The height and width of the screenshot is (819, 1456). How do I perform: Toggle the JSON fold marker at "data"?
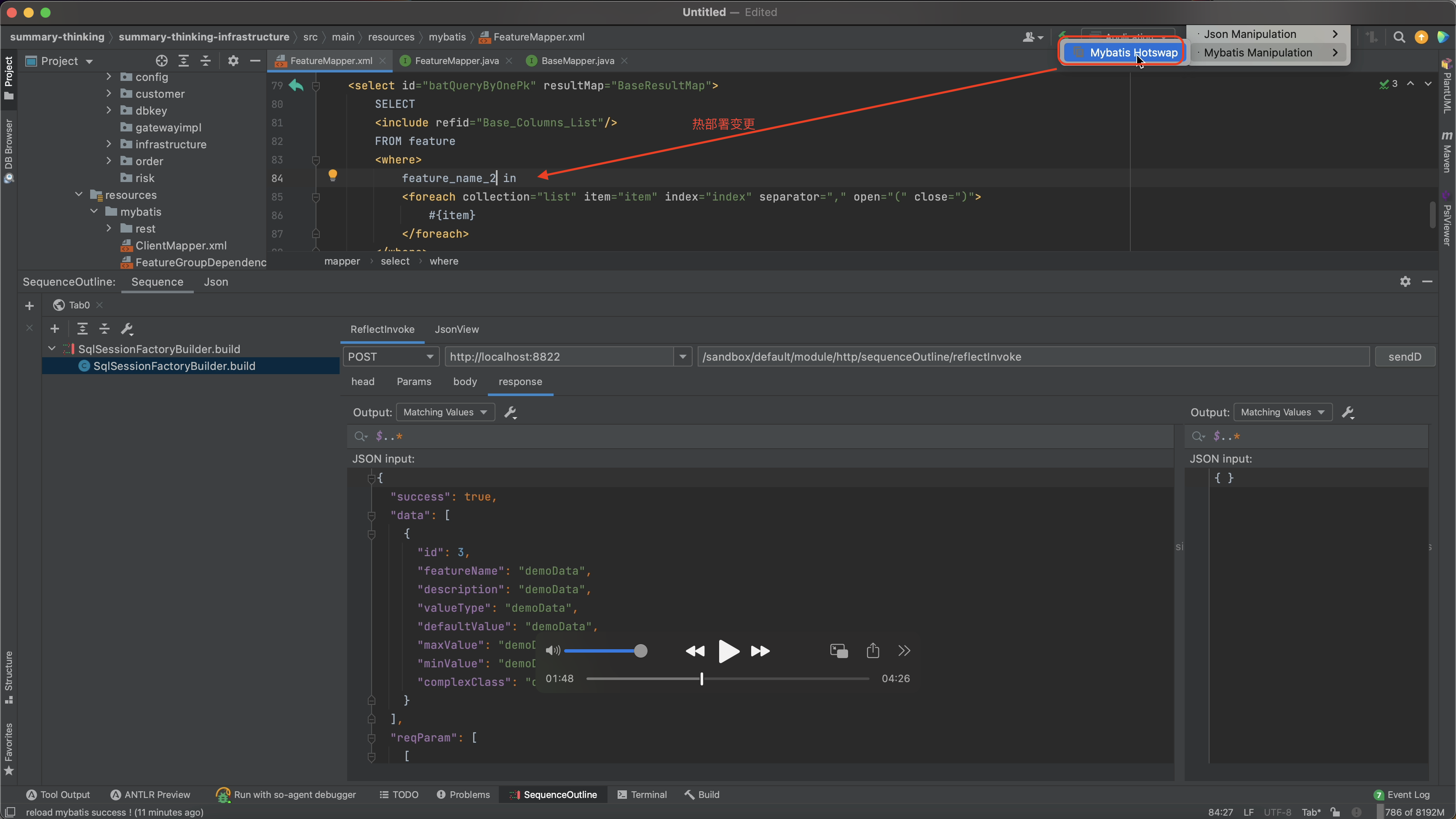[x=371, y=516]
